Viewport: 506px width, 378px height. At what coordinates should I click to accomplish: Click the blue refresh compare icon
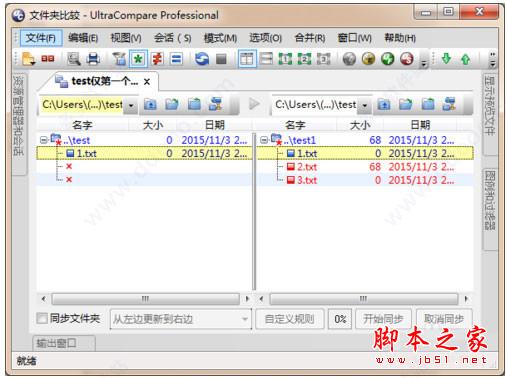click(x=202, y=59)
